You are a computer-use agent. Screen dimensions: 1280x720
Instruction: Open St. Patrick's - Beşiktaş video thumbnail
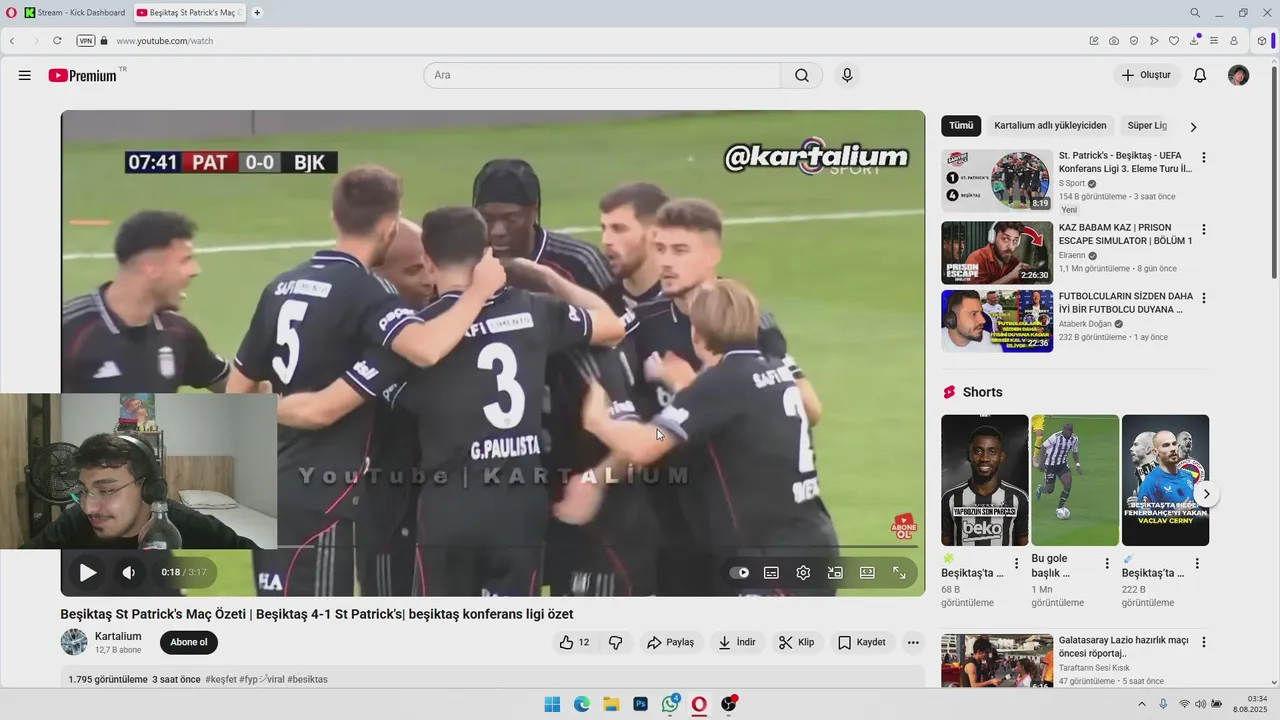(997, 181)
